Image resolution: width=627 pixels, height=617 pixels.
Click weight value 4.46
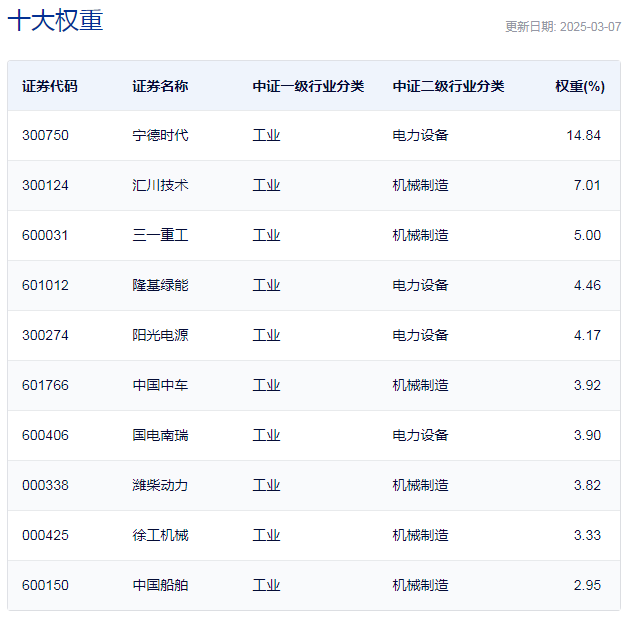(587, 285)
